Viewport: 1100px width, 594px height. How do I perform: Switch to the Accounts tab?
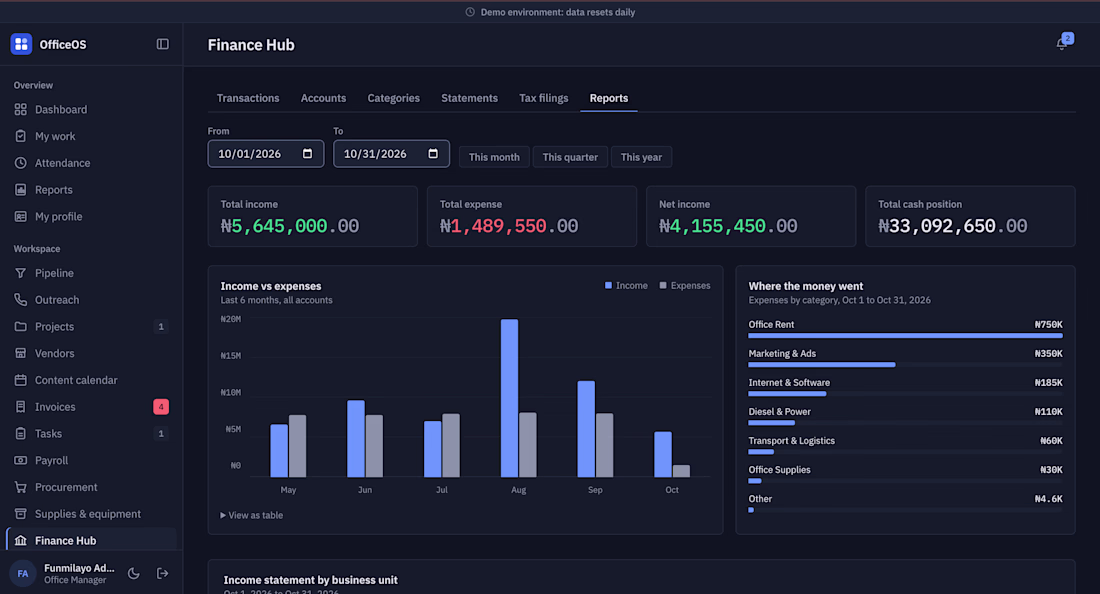pos(323,98)
